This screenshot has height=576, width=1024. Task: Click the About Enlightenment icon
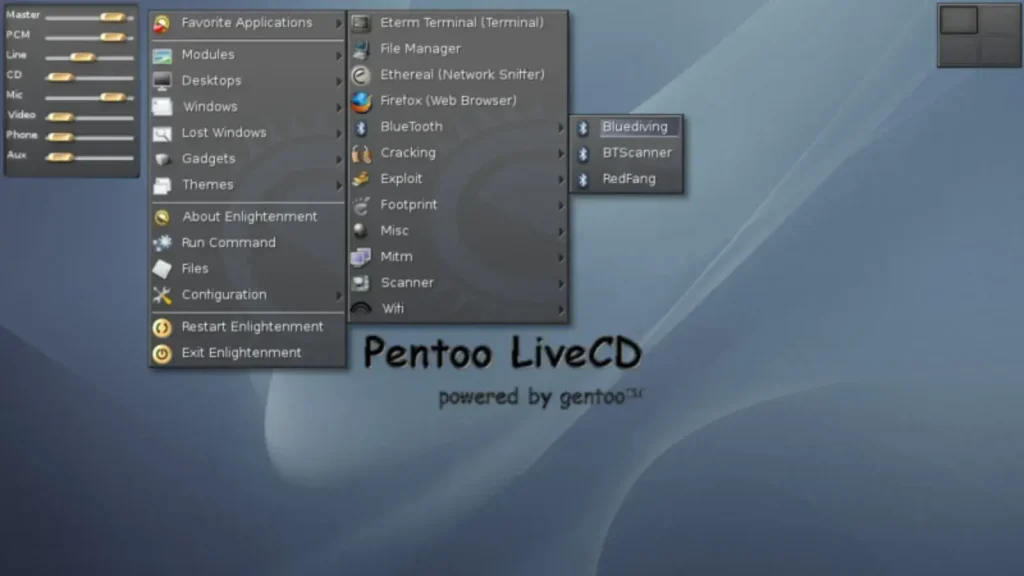[x=162, y=217]
